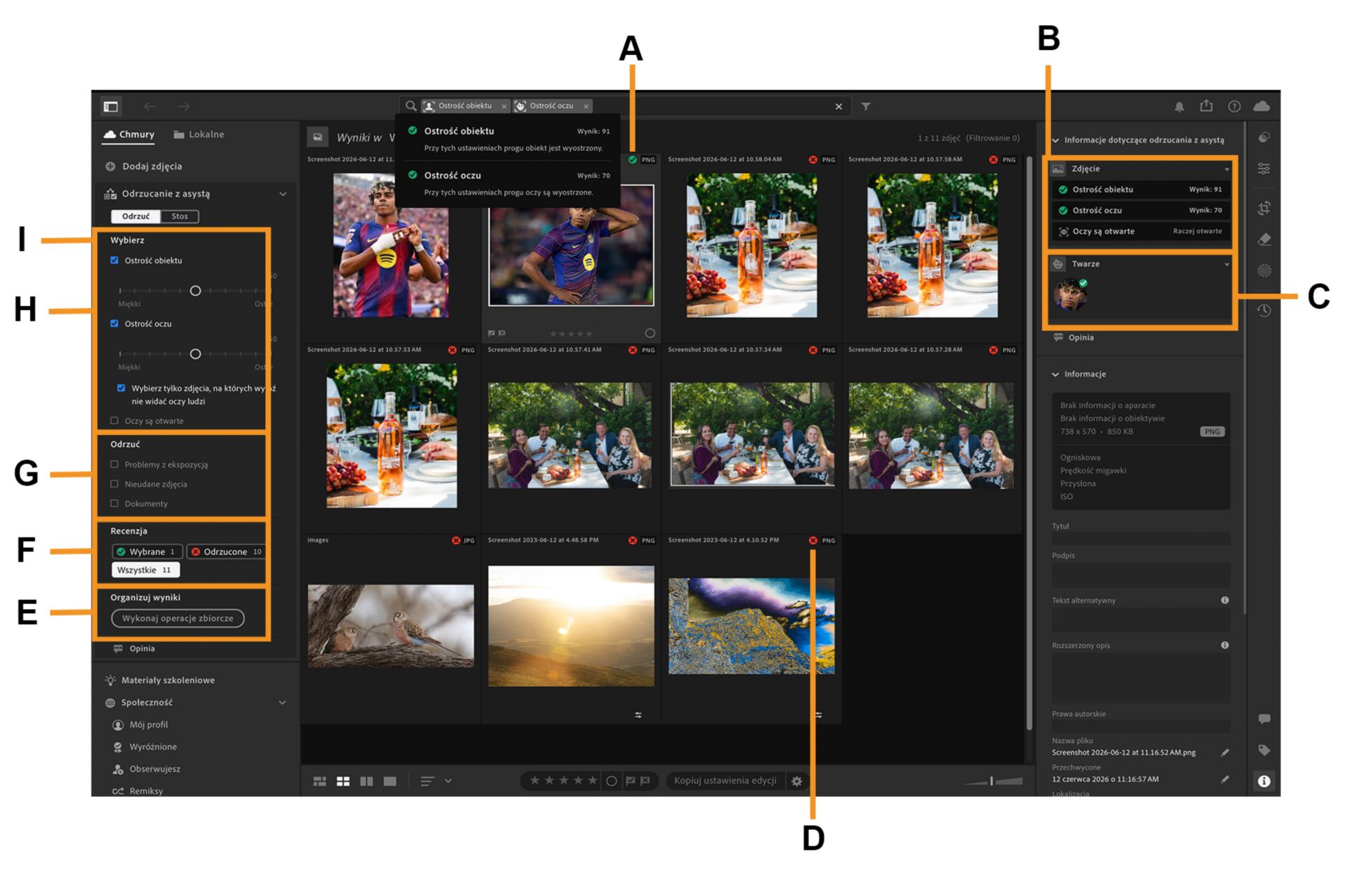The height and width of the screenshot is (887, 1372).
Task: Open the Edit sliders panel icon
Action: point(1264,169)
